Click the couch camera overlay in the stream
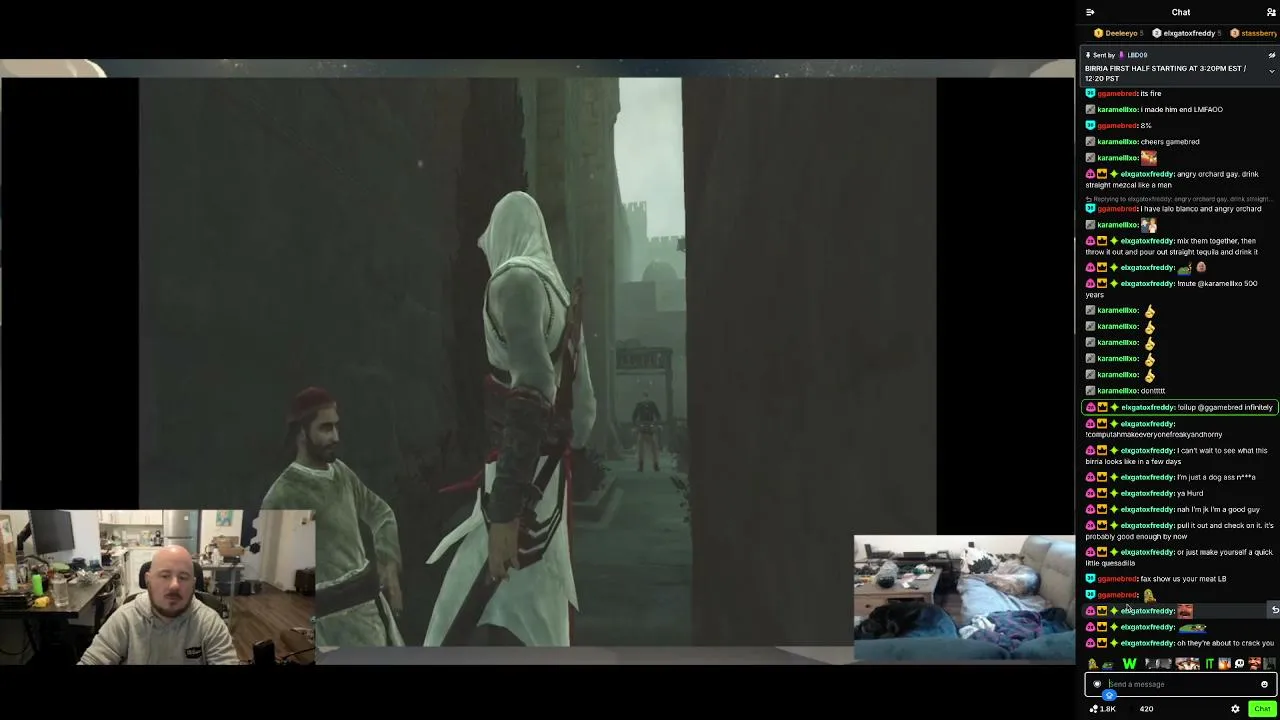 (x=964, y=599)
